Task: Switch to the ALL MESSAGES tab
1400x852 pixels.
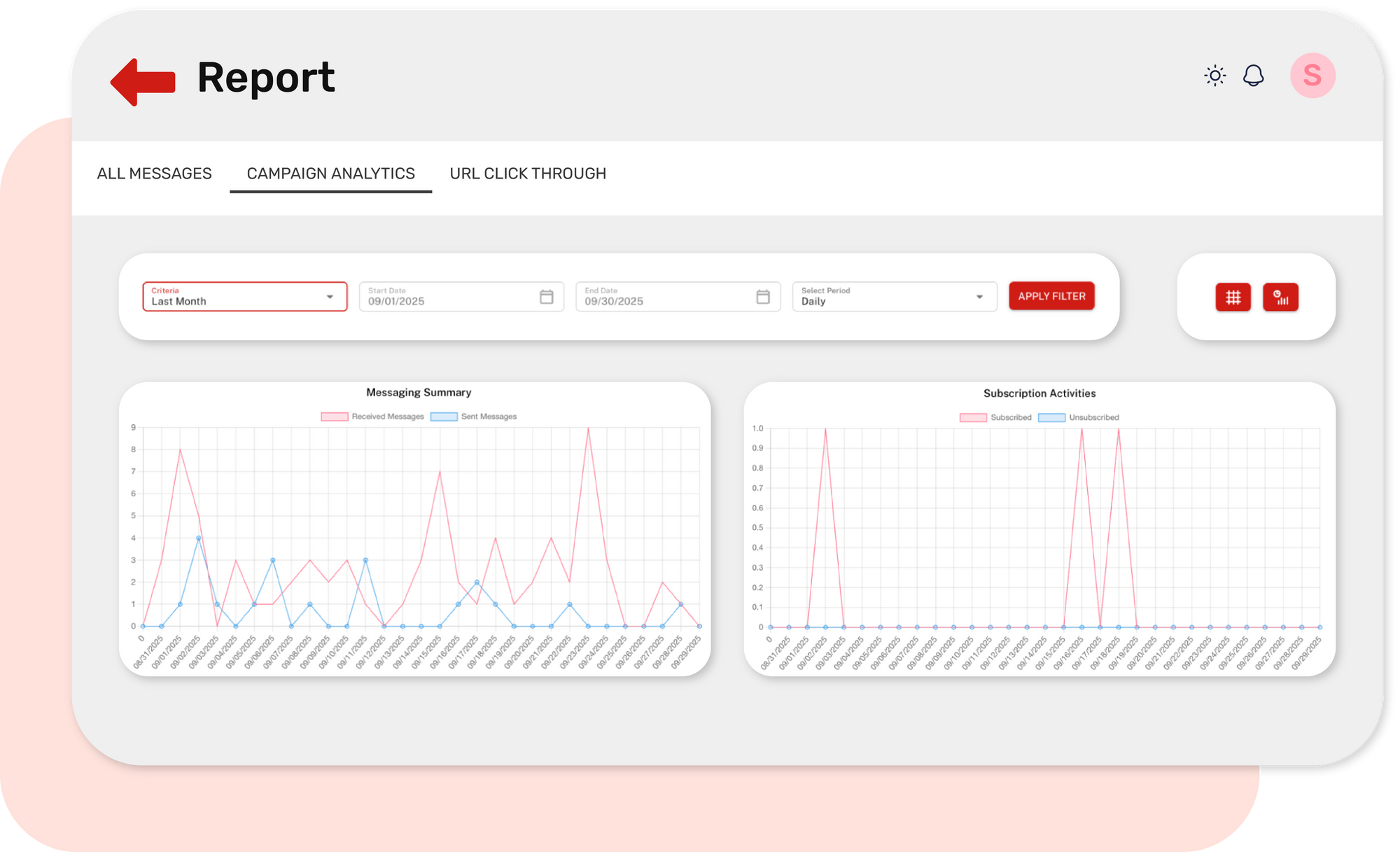Action: pos(155,174)
